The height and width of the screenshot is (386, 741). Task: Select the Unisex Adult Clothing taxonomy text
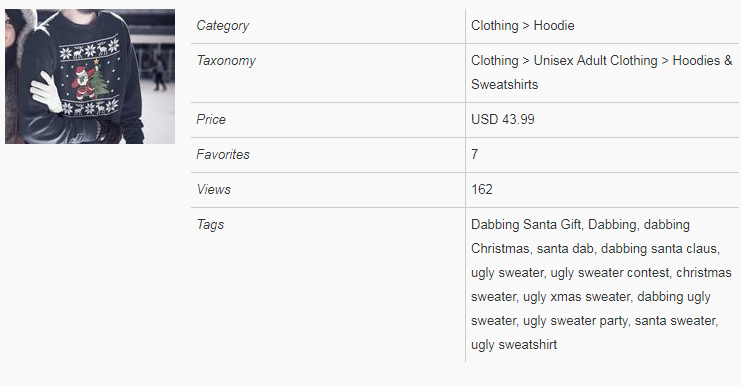(x=595, y=60)
